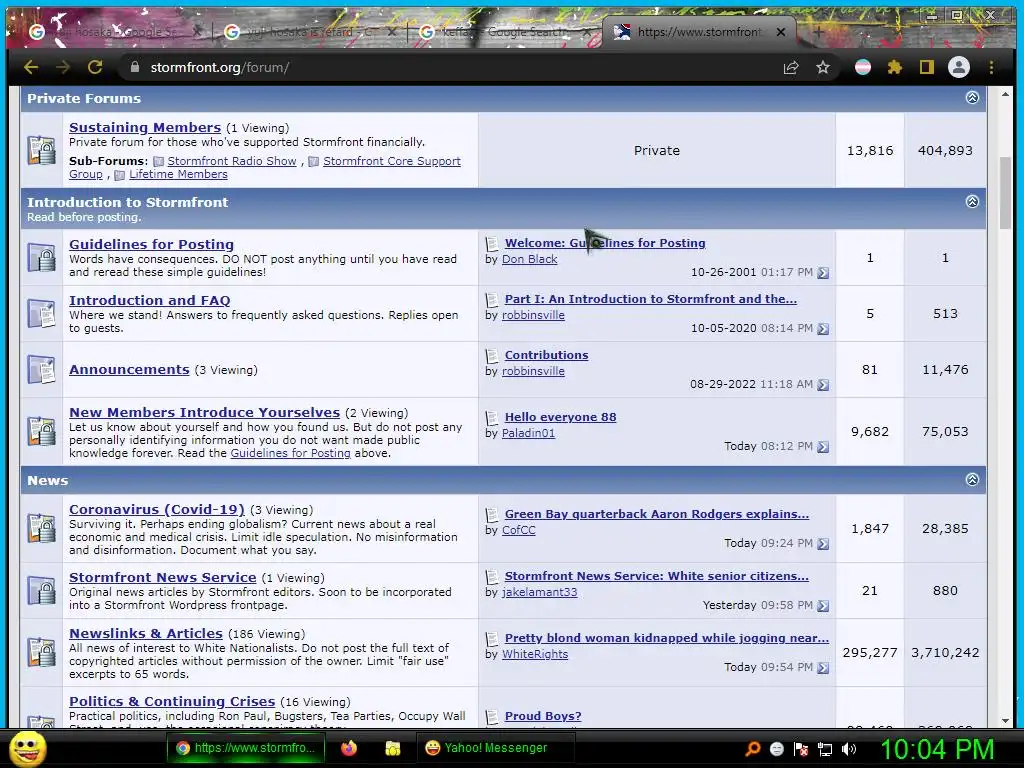Reload the page with the refresh icon
This screenshot has height=768, width=1024.
95,67
